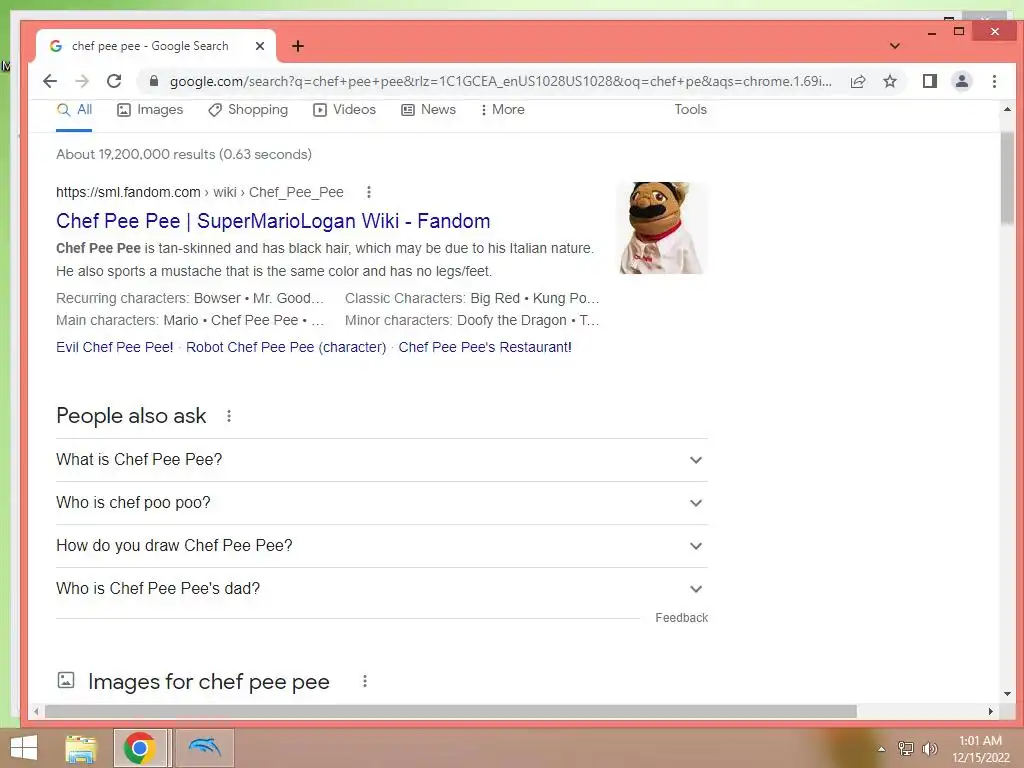Switch to Shopping results
The width and height of the screenshot is (1024, 768).
pos(248,110)
